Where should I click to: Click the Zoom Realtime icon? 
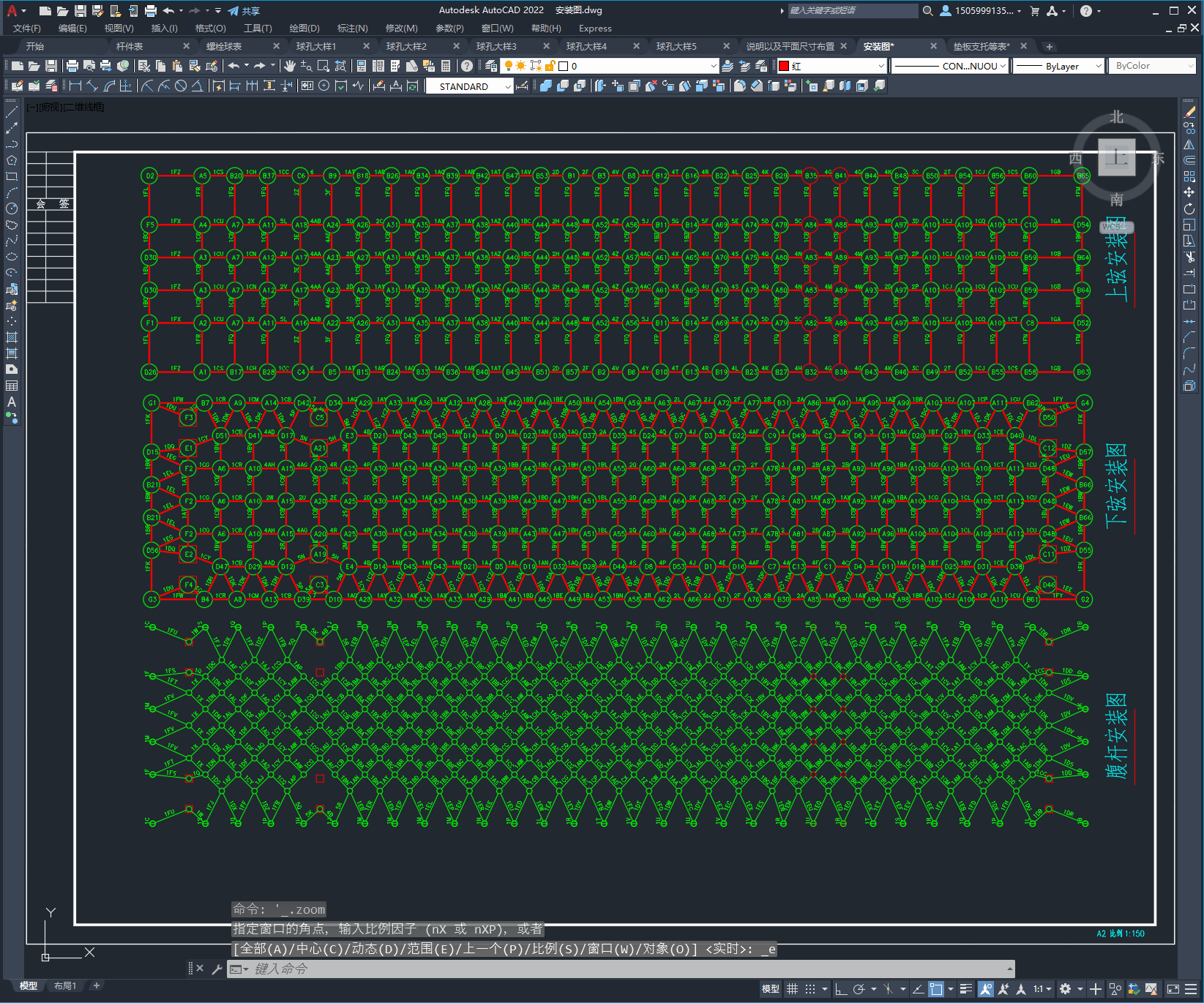306,66
